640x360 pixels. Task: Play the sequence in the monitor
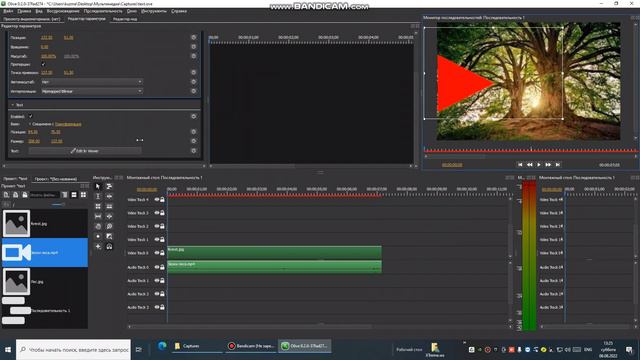[539, 164]
